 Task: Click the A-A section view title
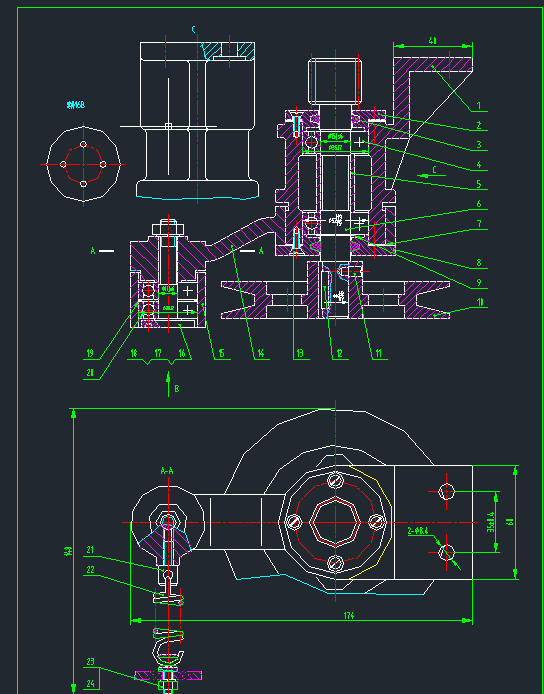pyautogui.click(x=167, y=471)
